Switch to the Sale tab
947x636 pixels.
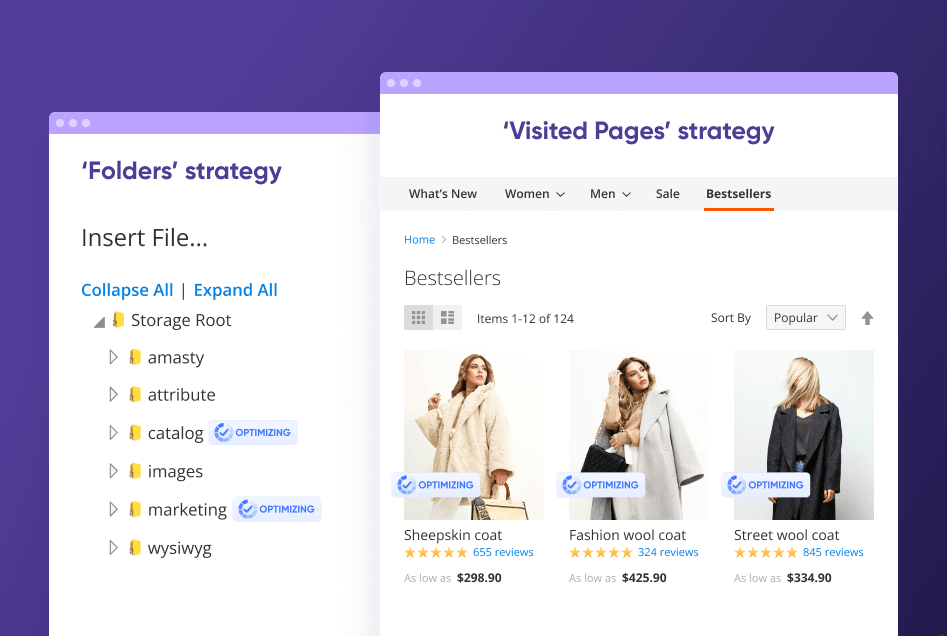pyautogui.click(x=667, y=194)
